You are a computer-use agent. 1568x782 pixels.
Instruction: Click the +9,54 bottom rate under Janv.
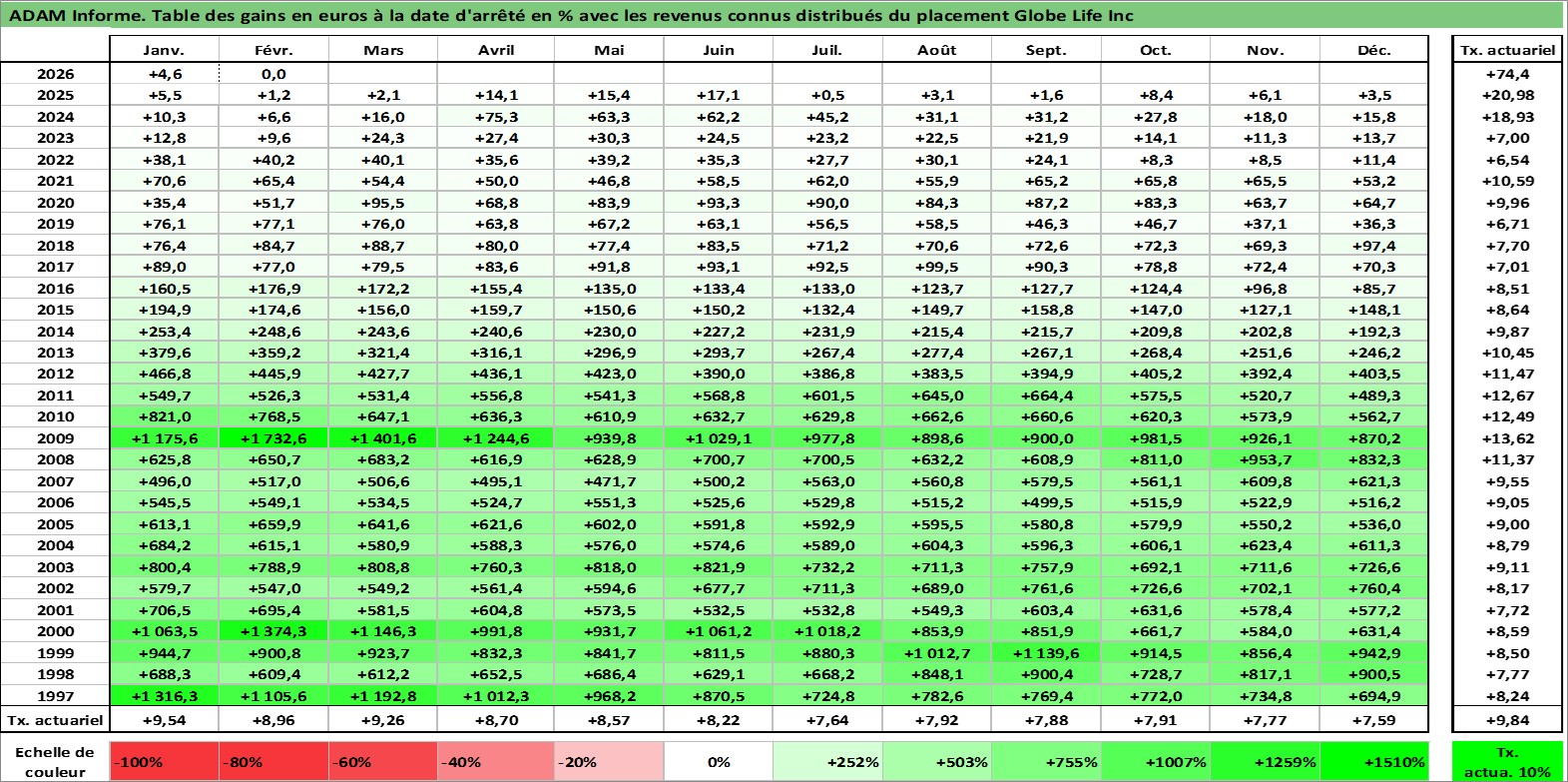(x=164, y=720)
